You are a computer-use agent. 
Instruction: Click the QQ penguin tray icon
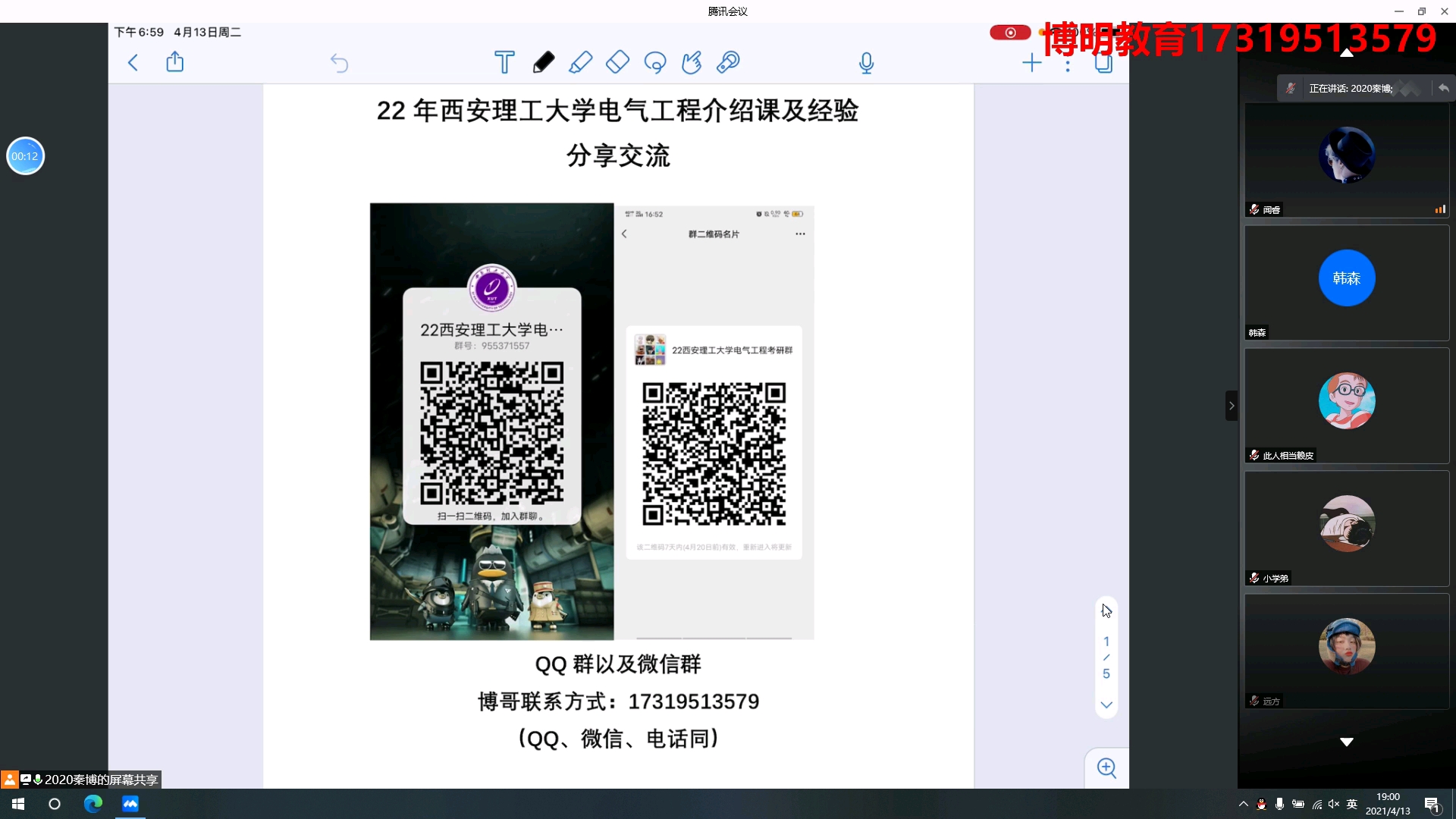1261,804
